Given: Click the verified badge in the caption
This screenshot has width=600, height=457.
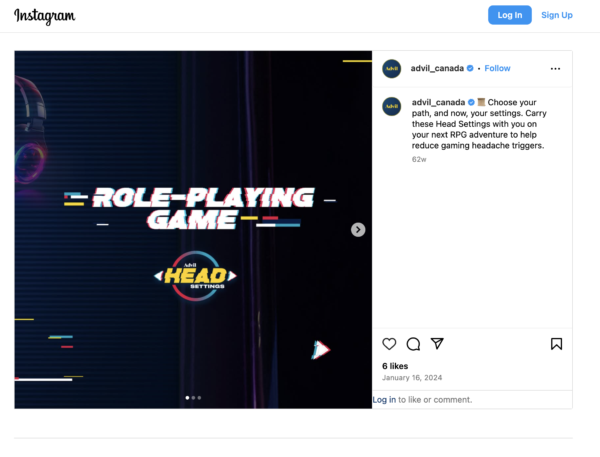Looking at the screenshot, I should (x=471, y=102).
